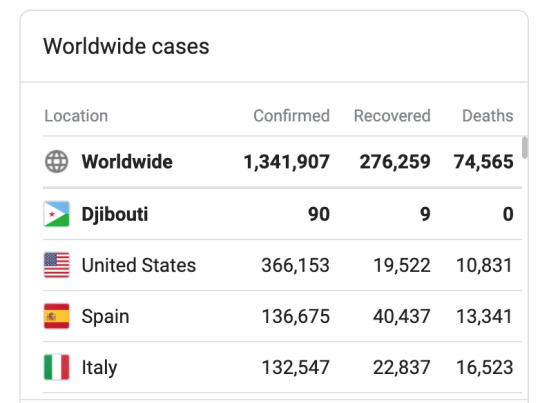Sort by the Recovered column header
Viewport: 540px width, 403px height.
point(392,116)
